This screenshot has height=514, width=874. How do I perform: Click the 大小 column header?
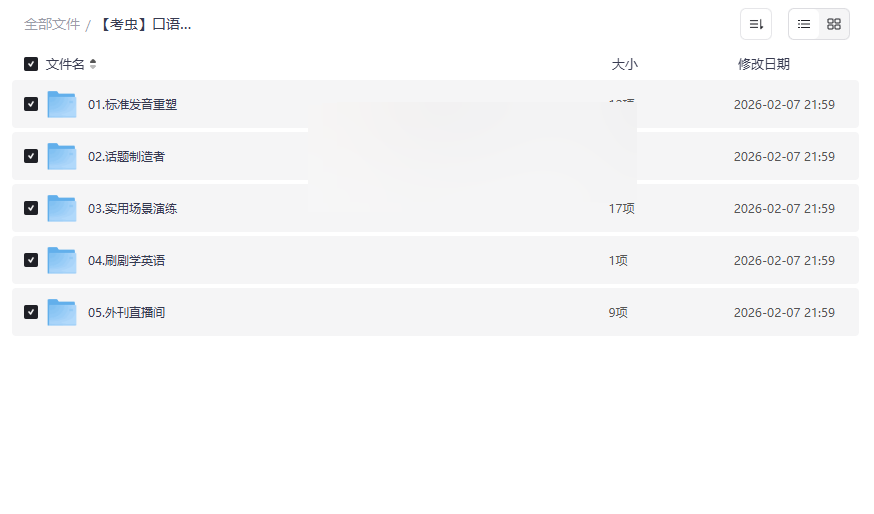click(x=624, y=64)
